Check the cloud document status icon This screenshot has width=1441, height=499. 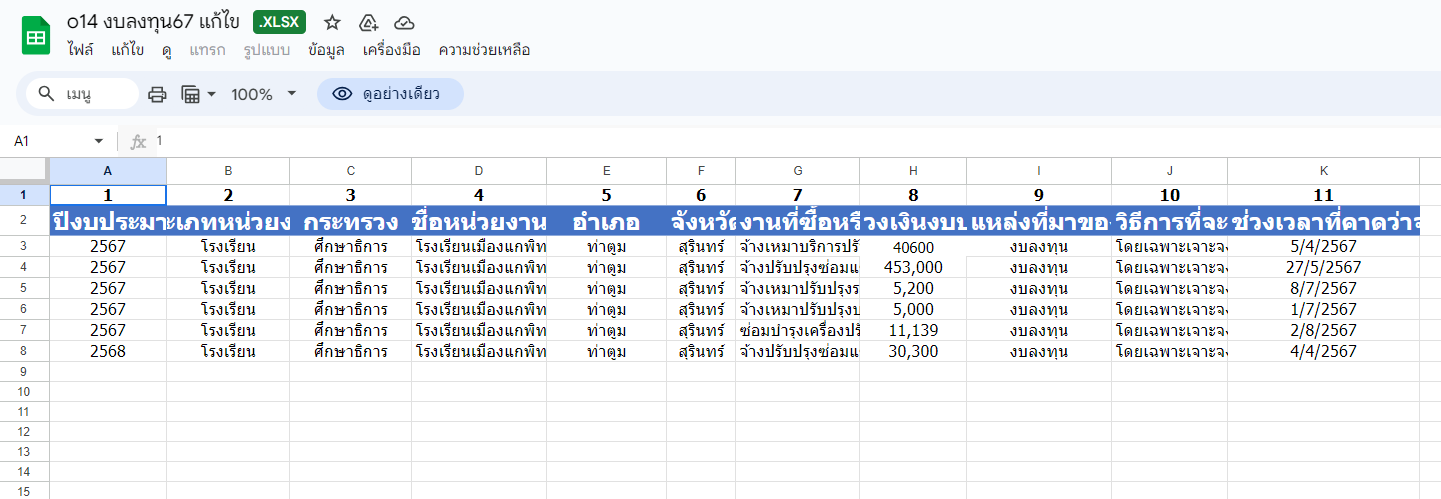[404, 23]
